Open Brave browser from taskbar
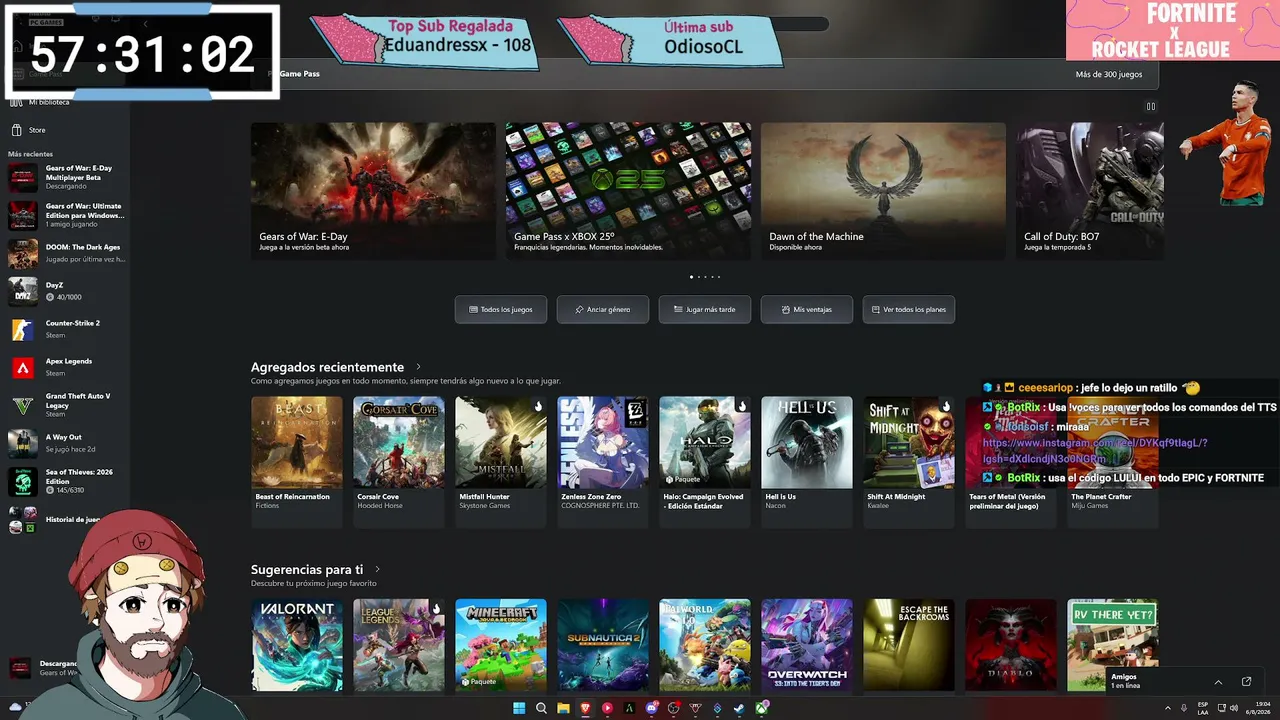1280x720 pixels. point(585,708)
